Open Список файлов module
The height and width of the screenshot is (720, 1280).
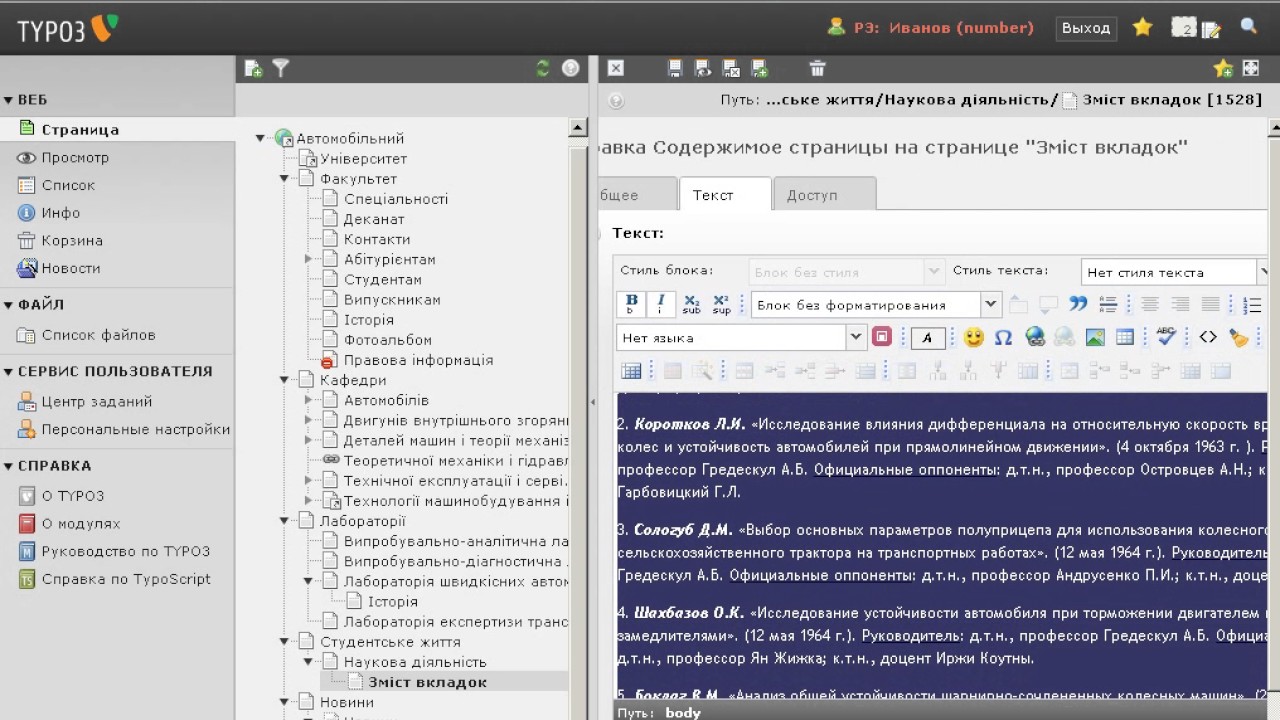98,335
